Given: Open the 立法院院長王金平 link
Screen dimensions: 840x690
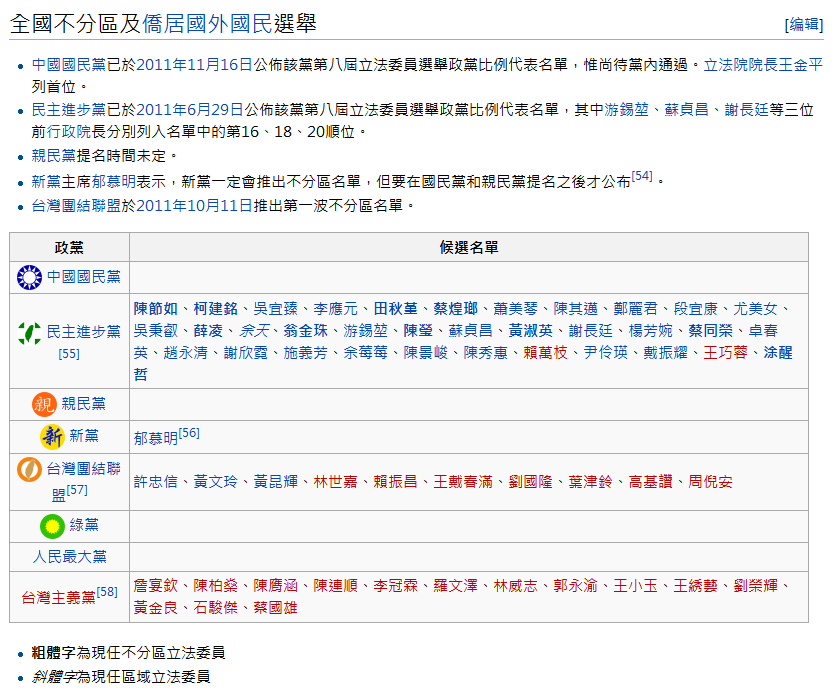Looking at the screenshot, I should tap(763, 65).
